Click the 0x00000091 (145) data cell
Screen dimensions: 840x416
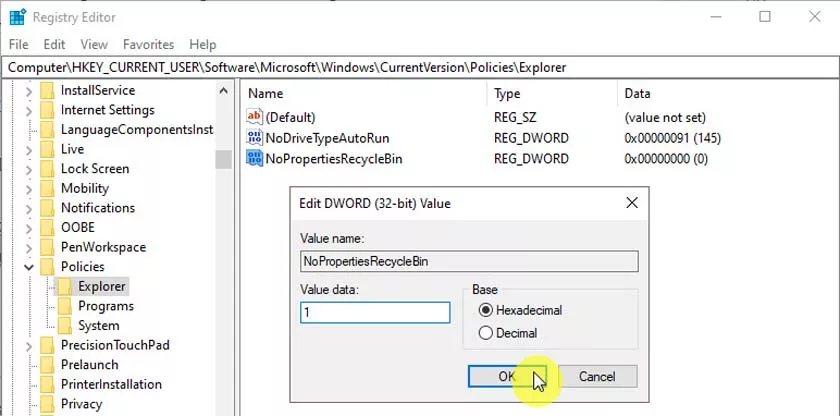pyautogui.click(x=673, y=138)
